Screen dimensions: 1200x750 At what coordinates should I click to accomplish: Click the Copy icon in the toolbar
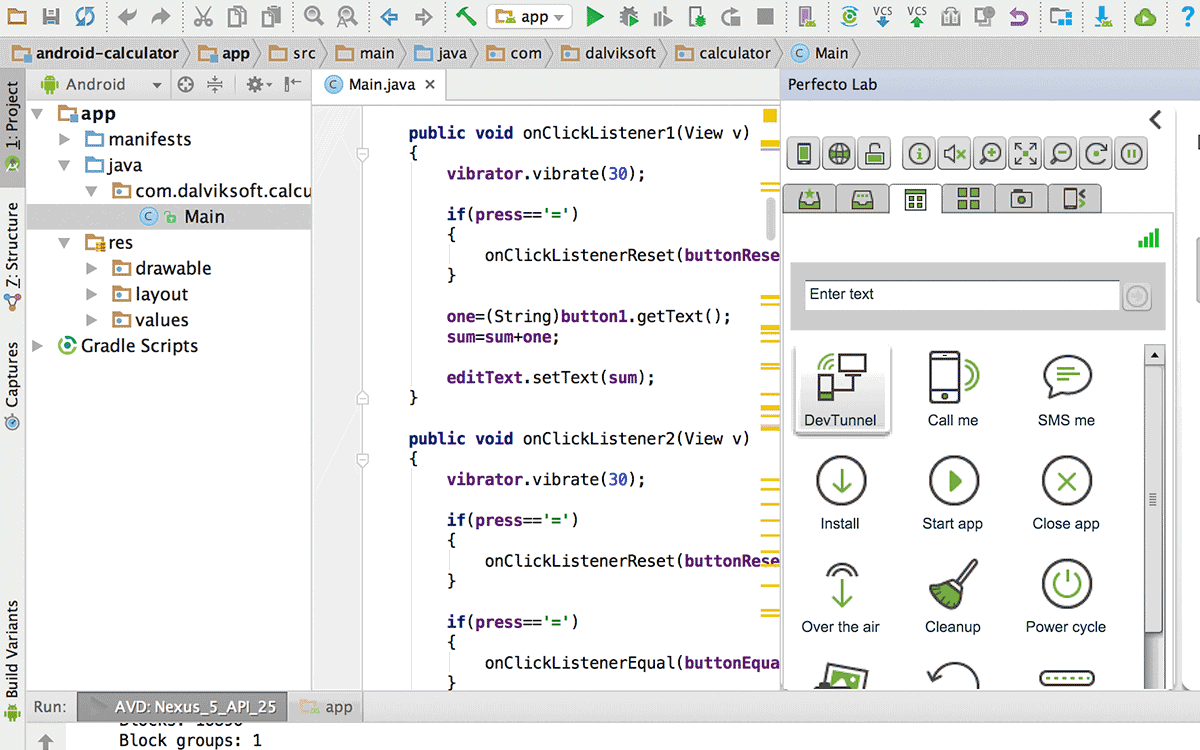(x=237, y=16)
